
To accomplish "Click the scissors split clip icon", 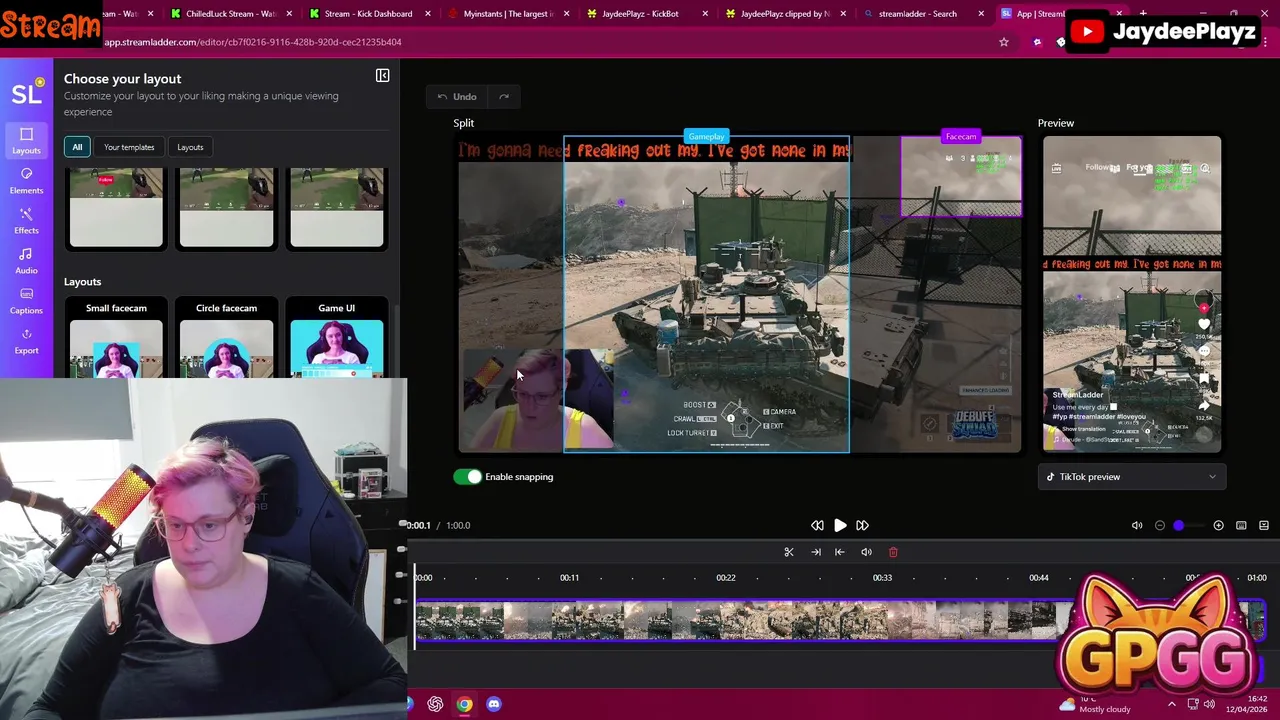I will (x=789, y=552).
